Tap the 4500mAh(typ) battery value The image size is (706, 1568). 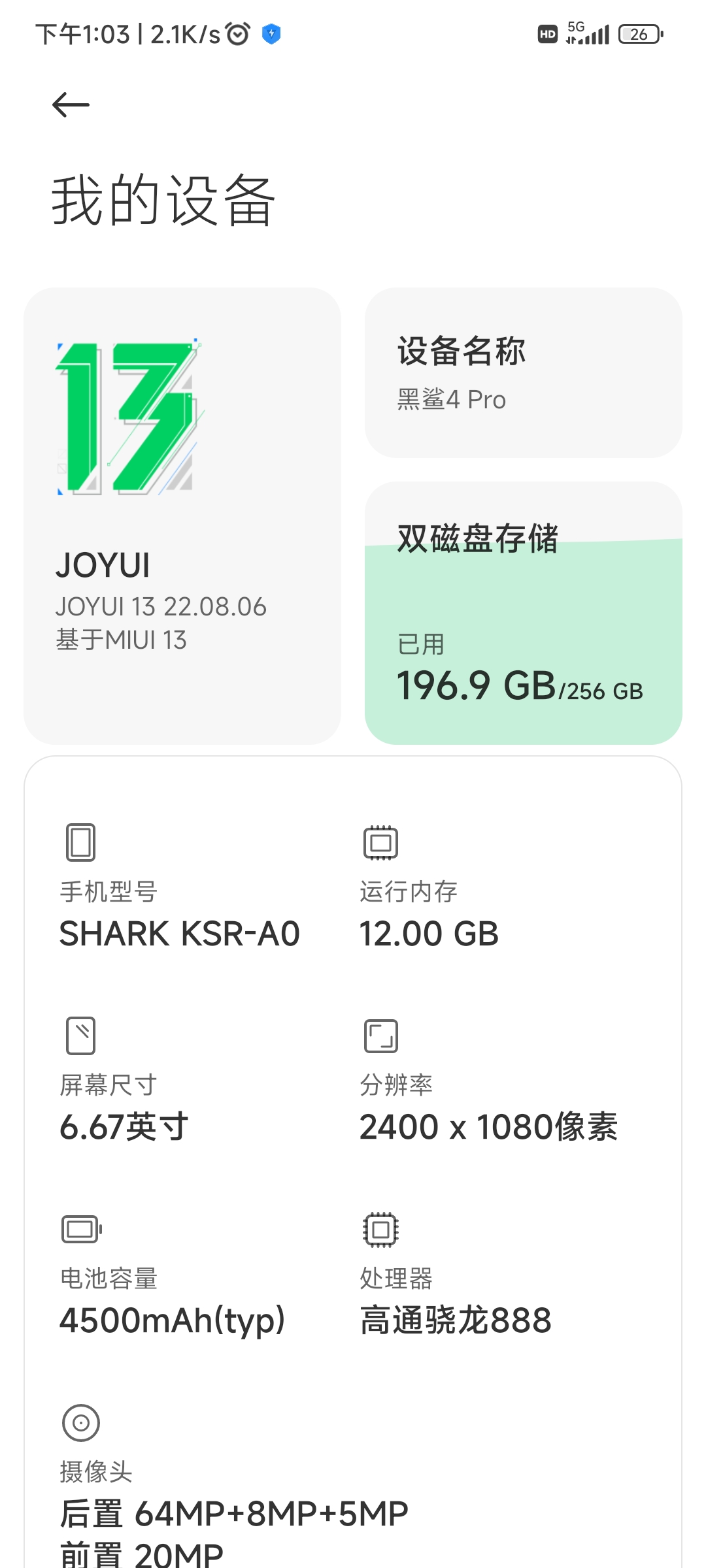173,1320
